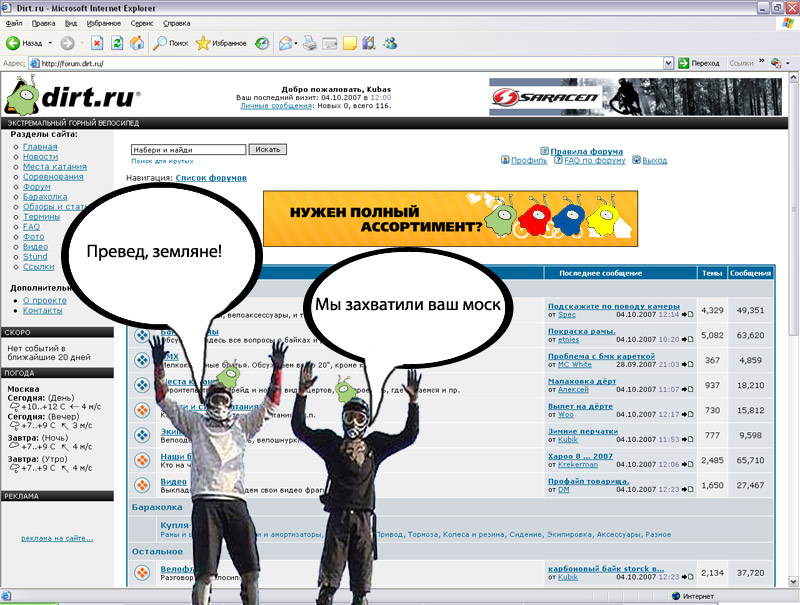Expand the Mail icon dropdown arrow
This screenshot has width=800, height=605.
(x=296, y=43)
